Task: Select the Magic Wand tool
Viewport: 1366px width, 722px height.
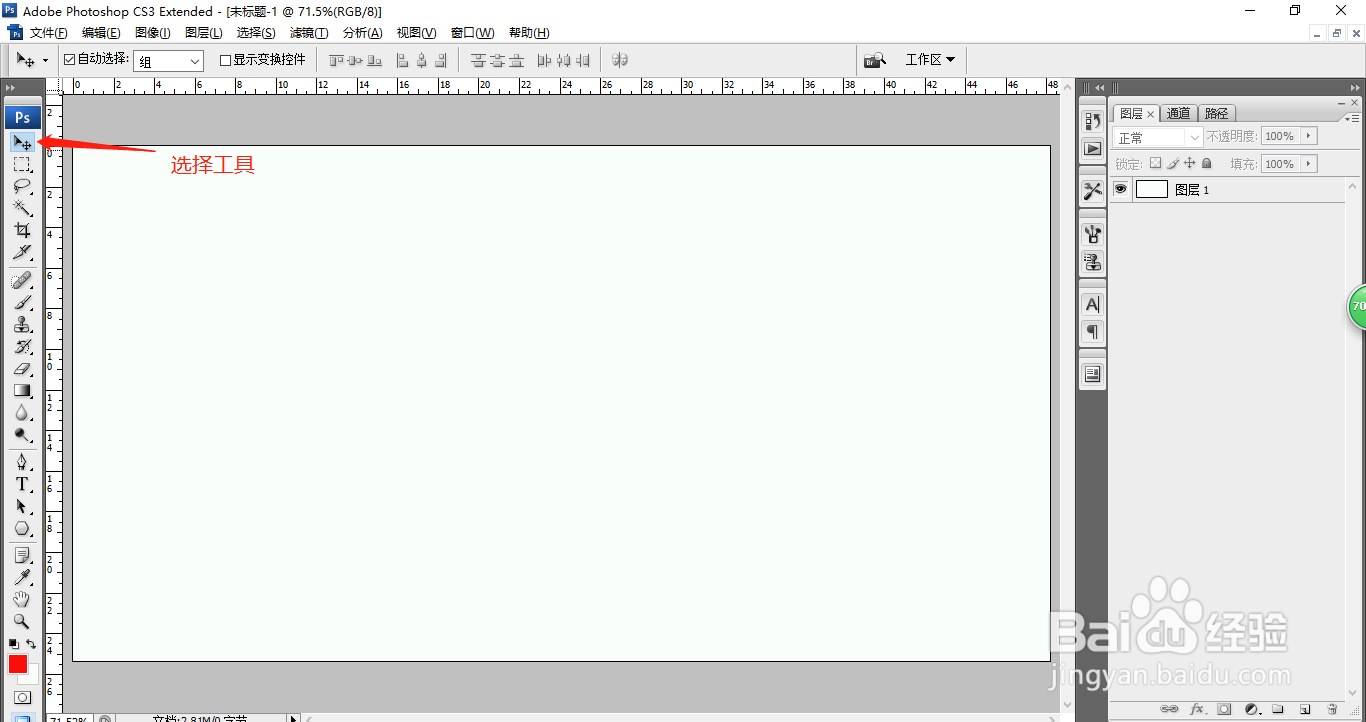Action: click(x=22, y=208)
